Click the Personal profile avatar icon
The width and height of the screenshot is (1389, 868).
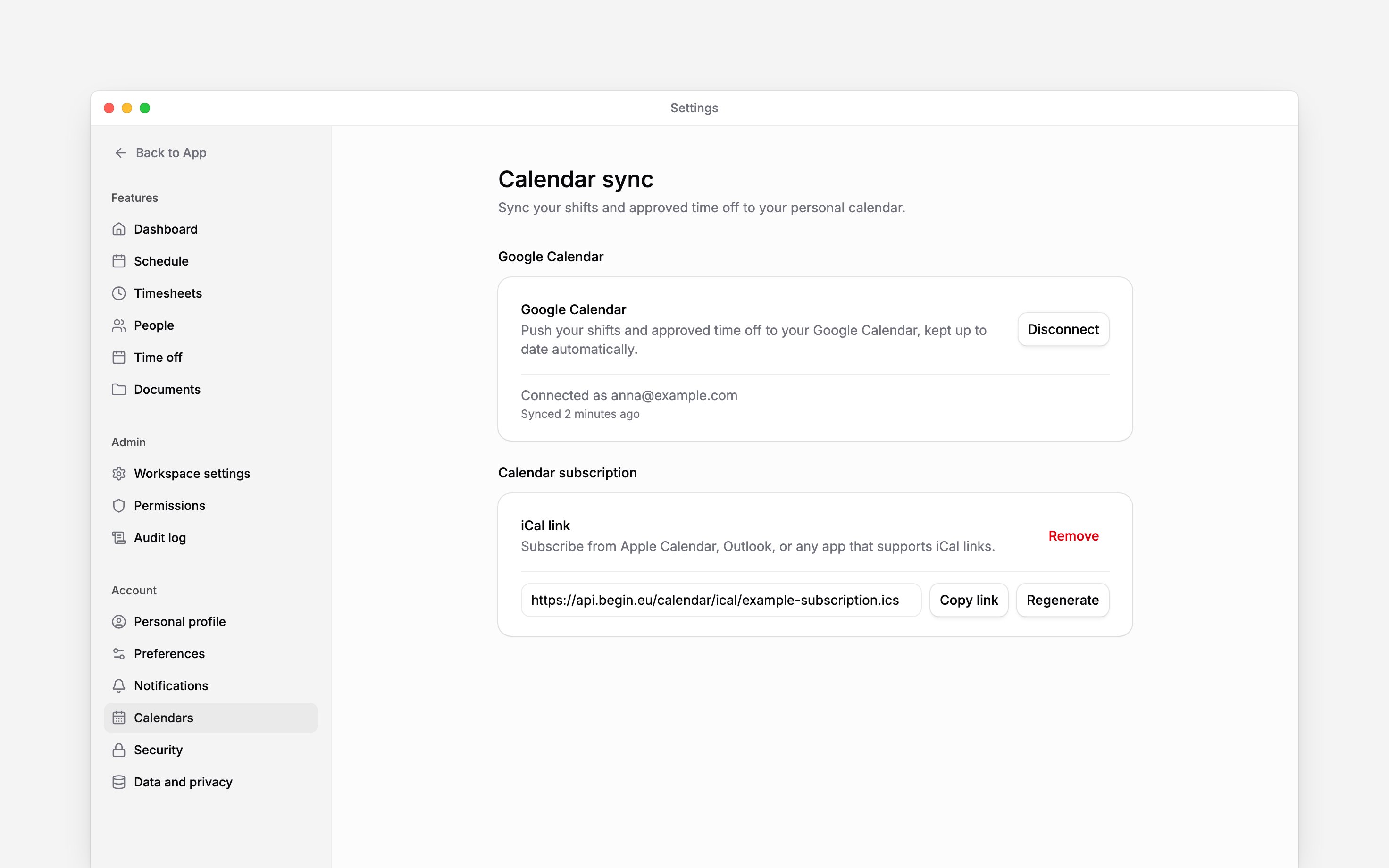pyautogui.click(x=119, y=622)
